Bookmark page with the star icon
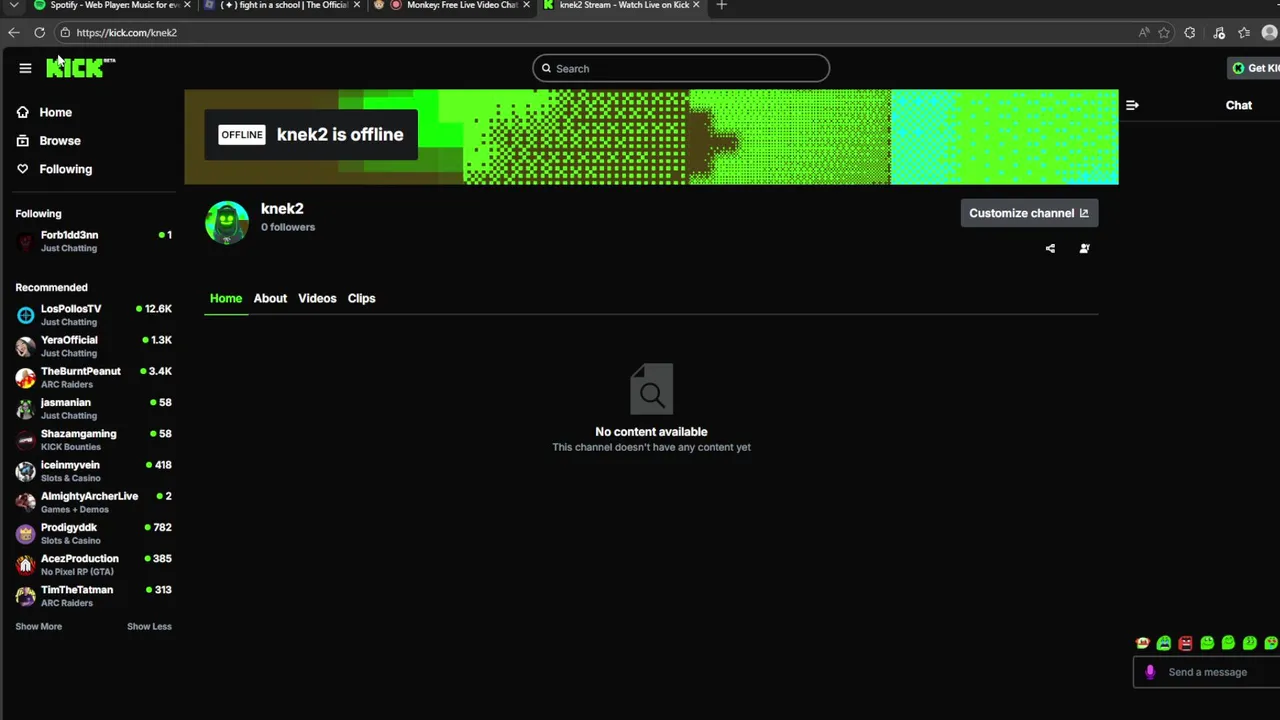The image size is (1280, 720). [x=1164, y=33]
